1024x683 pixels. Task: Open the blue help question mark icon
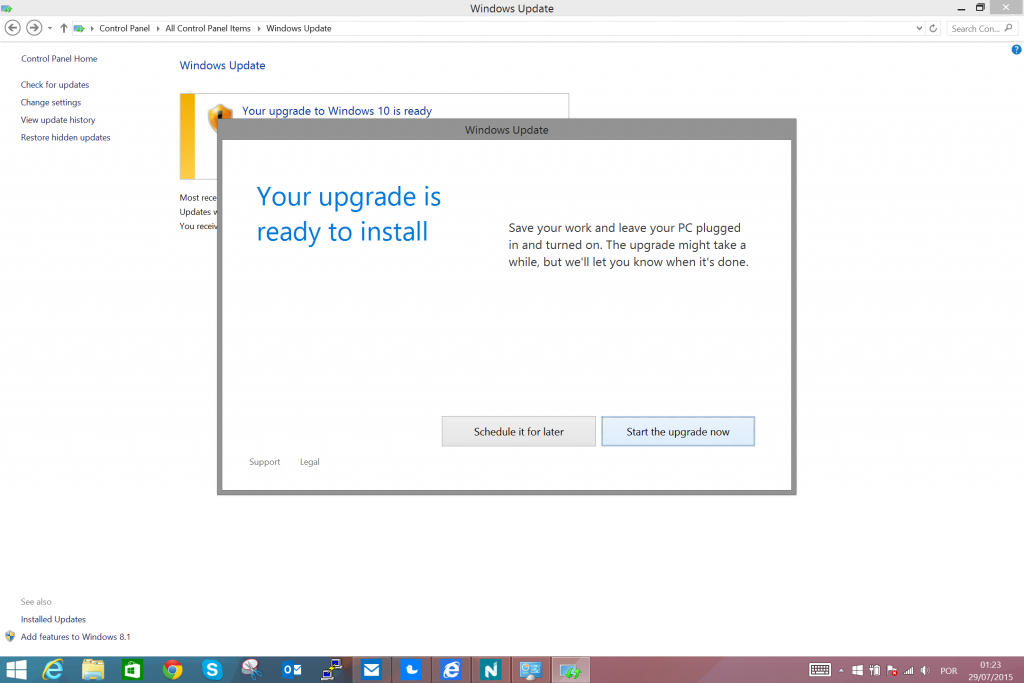pos(1016,50)
